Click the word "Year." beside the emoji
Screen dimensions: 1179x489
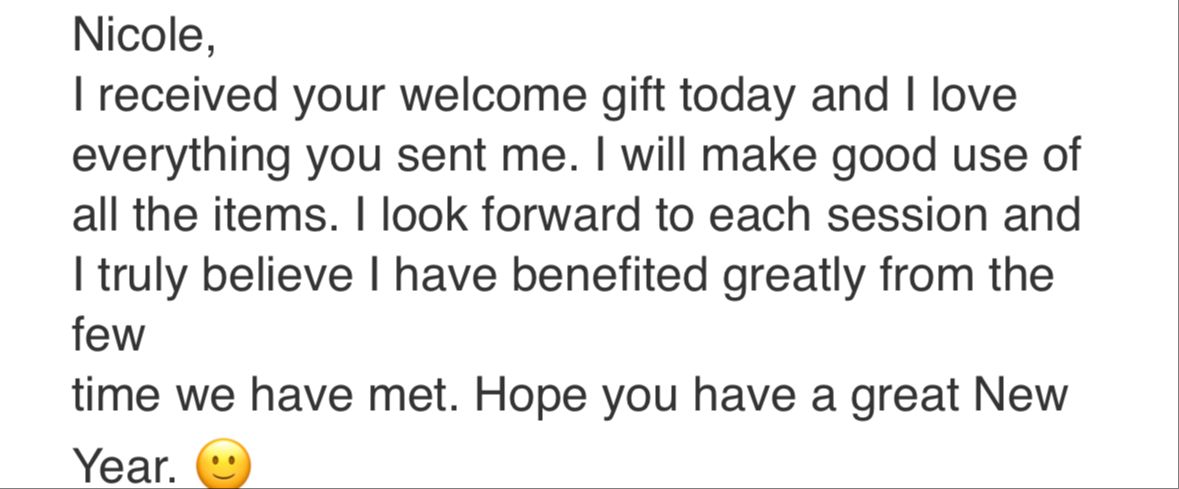pyautogui.click(x=126, y=469)
